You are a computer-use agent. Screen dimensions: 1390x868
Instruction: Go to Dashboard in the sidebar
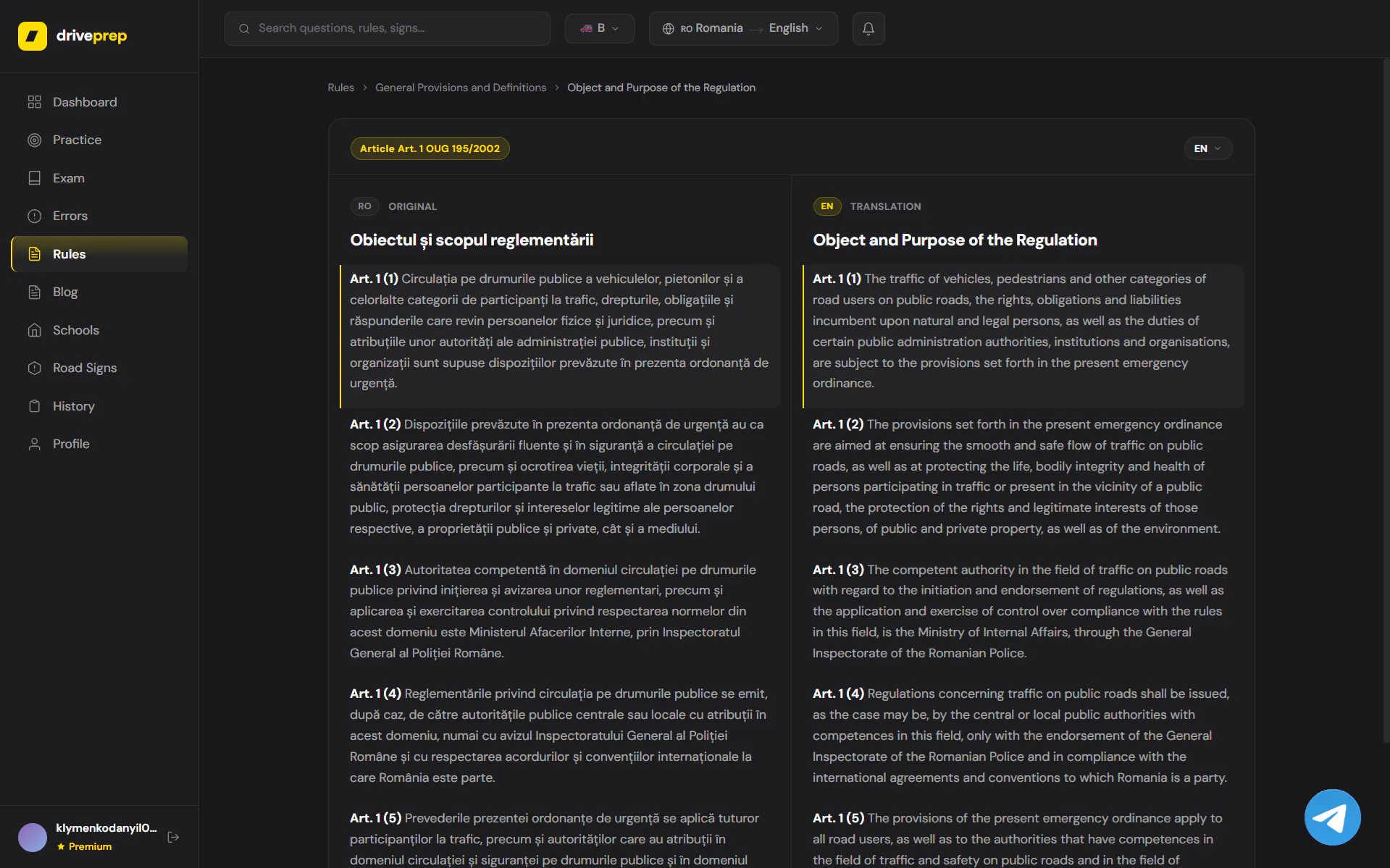coord(99,102)
